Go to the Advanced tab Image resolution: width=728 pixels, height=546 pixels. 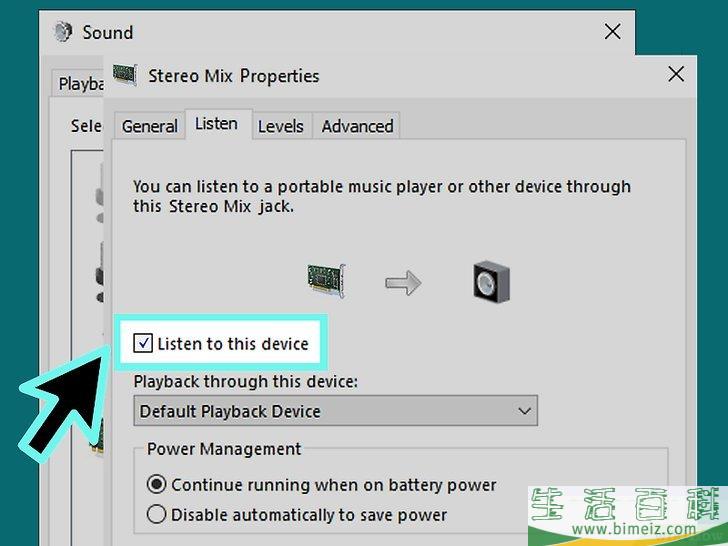point(357,126)
